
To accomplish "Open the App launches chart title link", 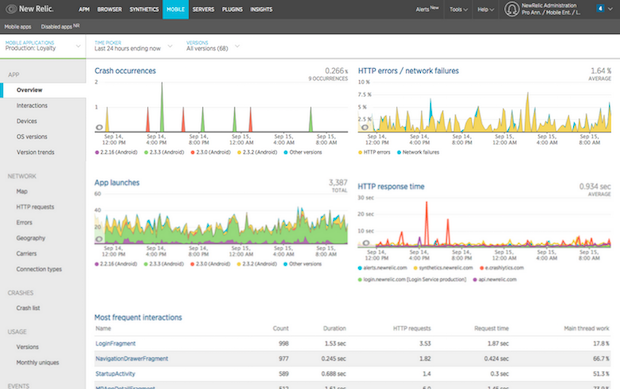I will pos(117,183).
